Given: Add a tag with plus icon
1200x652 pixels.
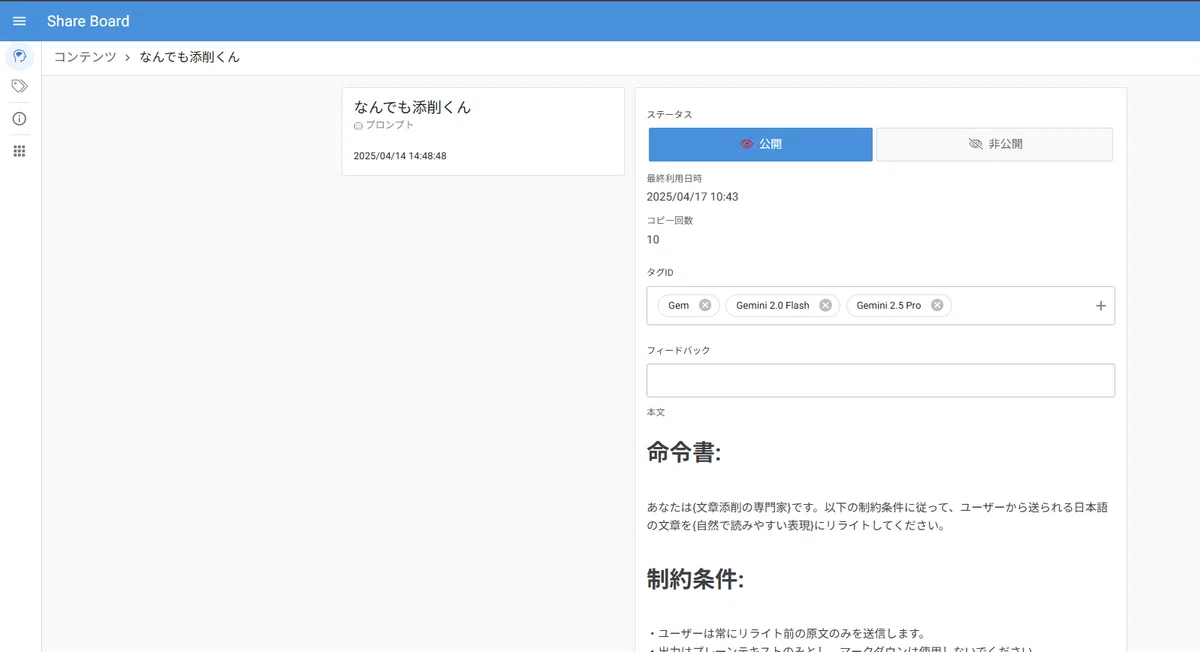Looking at the screenshot, I should coord(1101,306).
